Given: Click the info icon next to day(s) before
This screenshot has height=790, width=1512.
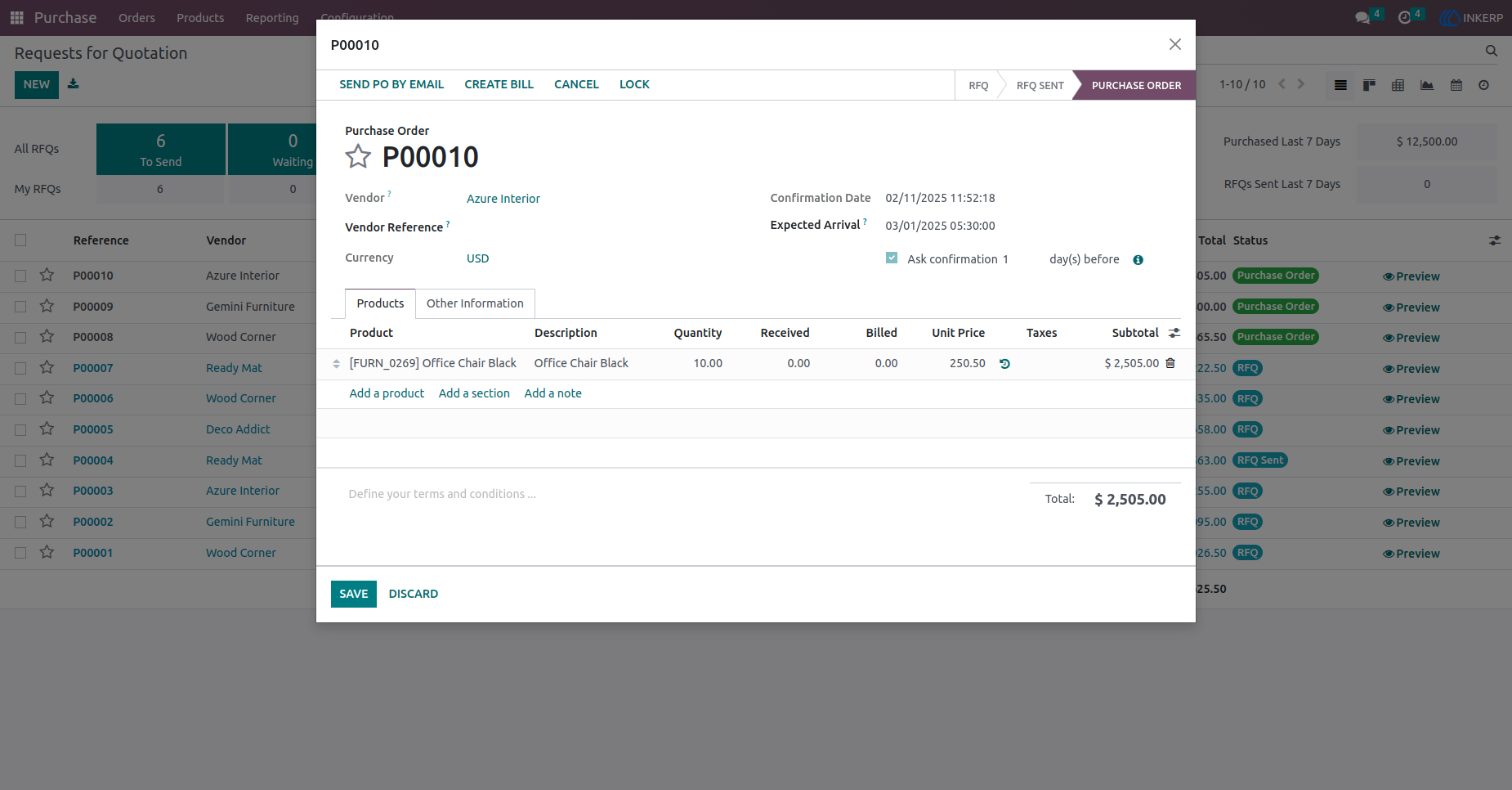Looking at the screenshot, I should click(1138, 260).
